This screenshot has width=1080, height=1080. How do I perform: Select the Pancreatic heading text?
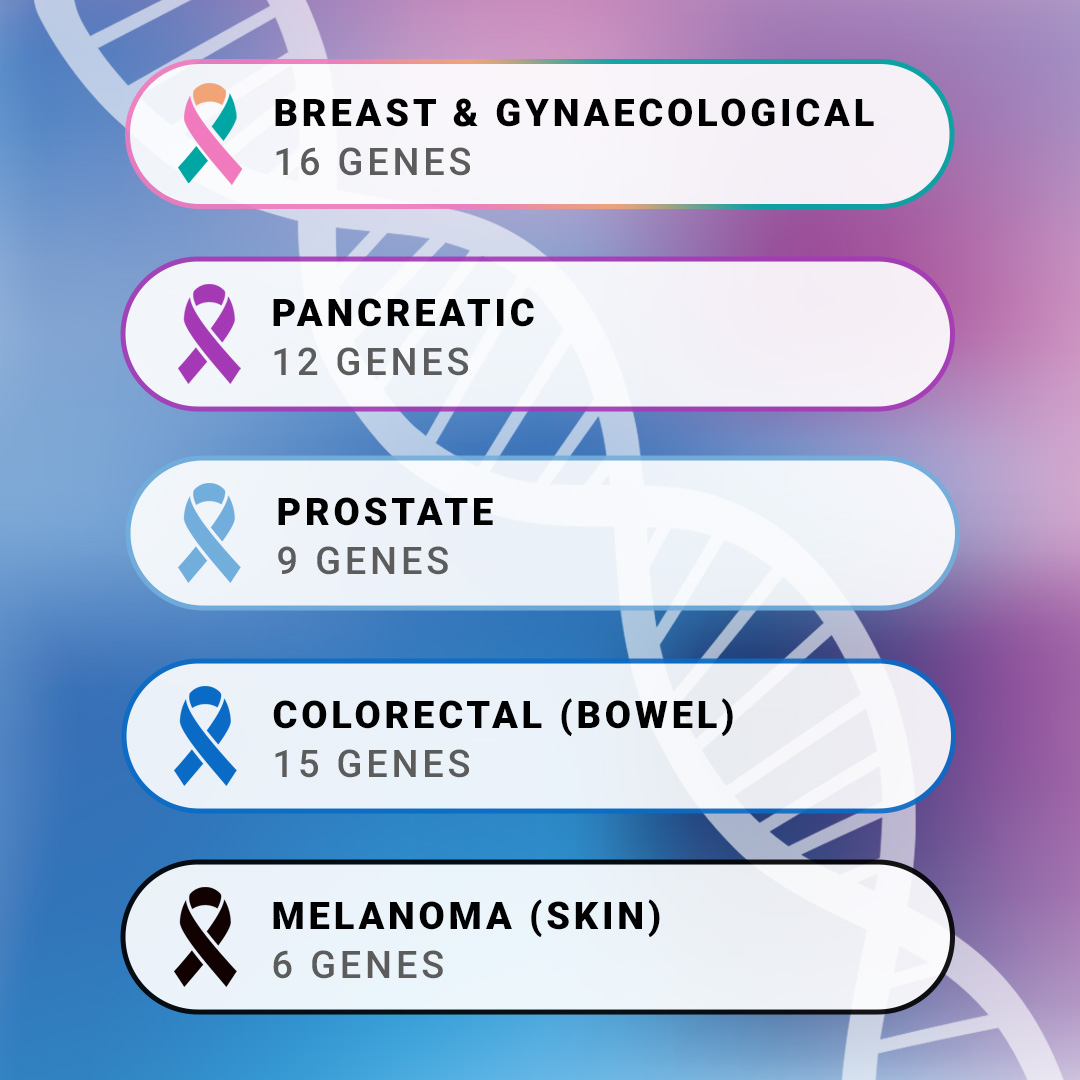coord(404,313)
